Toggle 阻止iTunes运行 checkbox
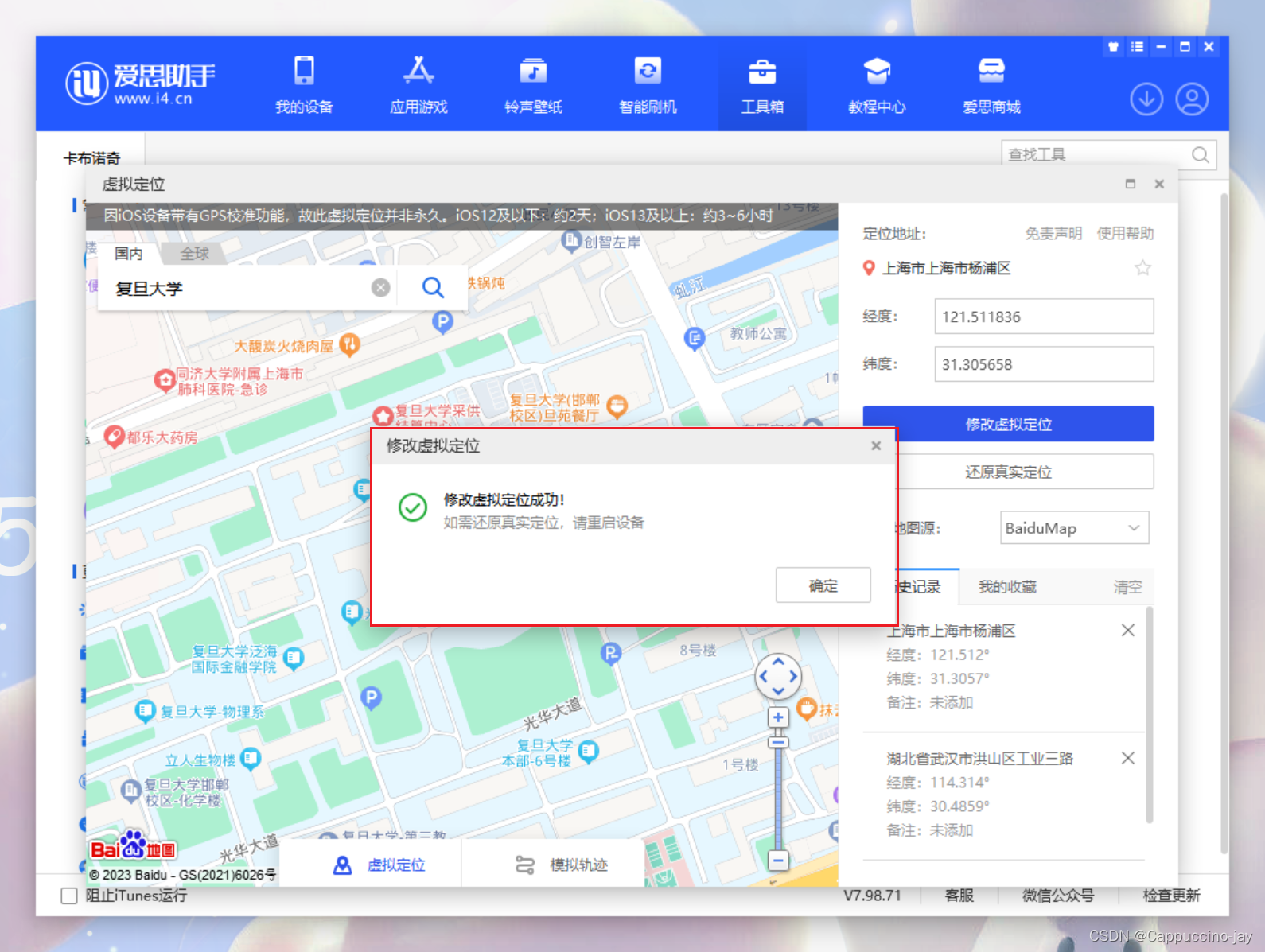 (69, 896)
